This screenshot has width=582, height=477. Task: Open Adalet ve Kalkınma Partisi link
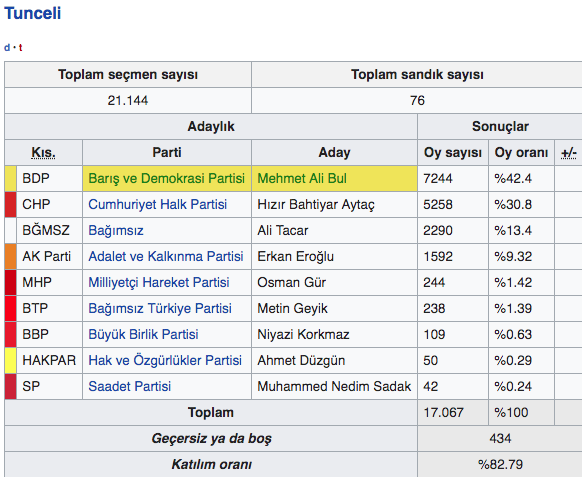166,257
